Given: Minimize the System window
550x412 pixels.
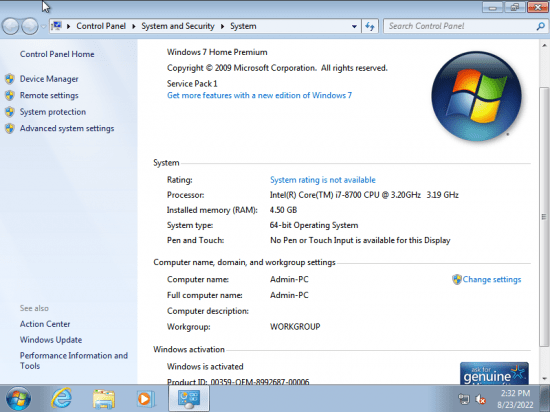Looking at the screenshot, I should pyautogui.click(x=492, y=7).
